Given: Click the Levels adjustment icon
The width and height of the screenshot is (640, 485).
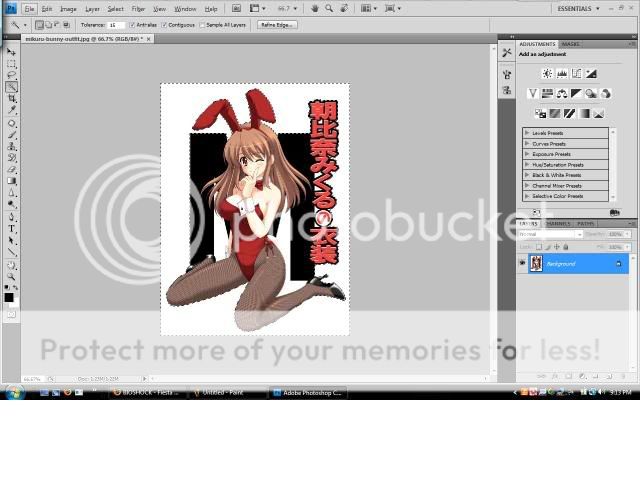Looking at the screenshot, I should click(562, 73).
